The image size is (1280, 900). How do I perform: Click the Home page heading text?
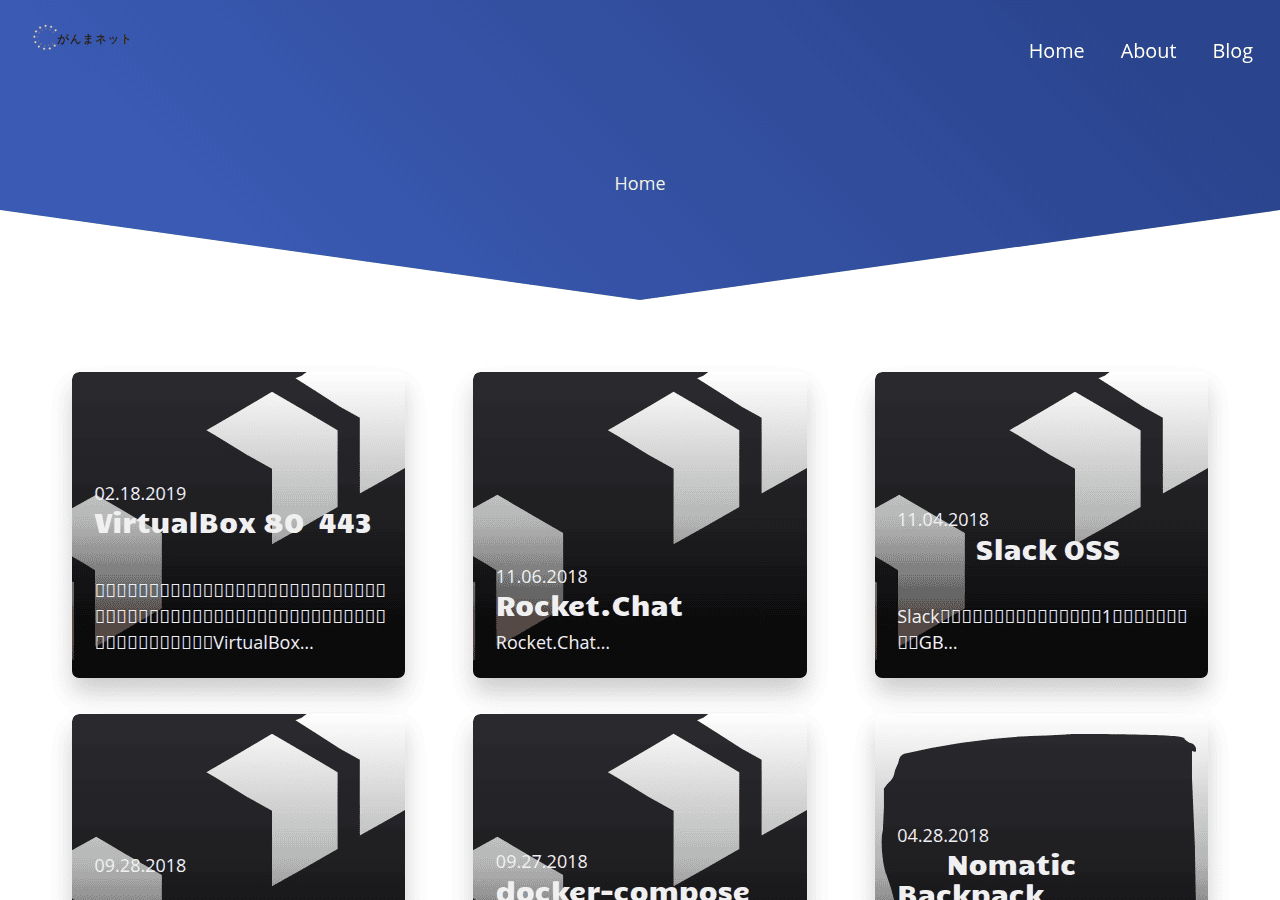click(640, 184)
